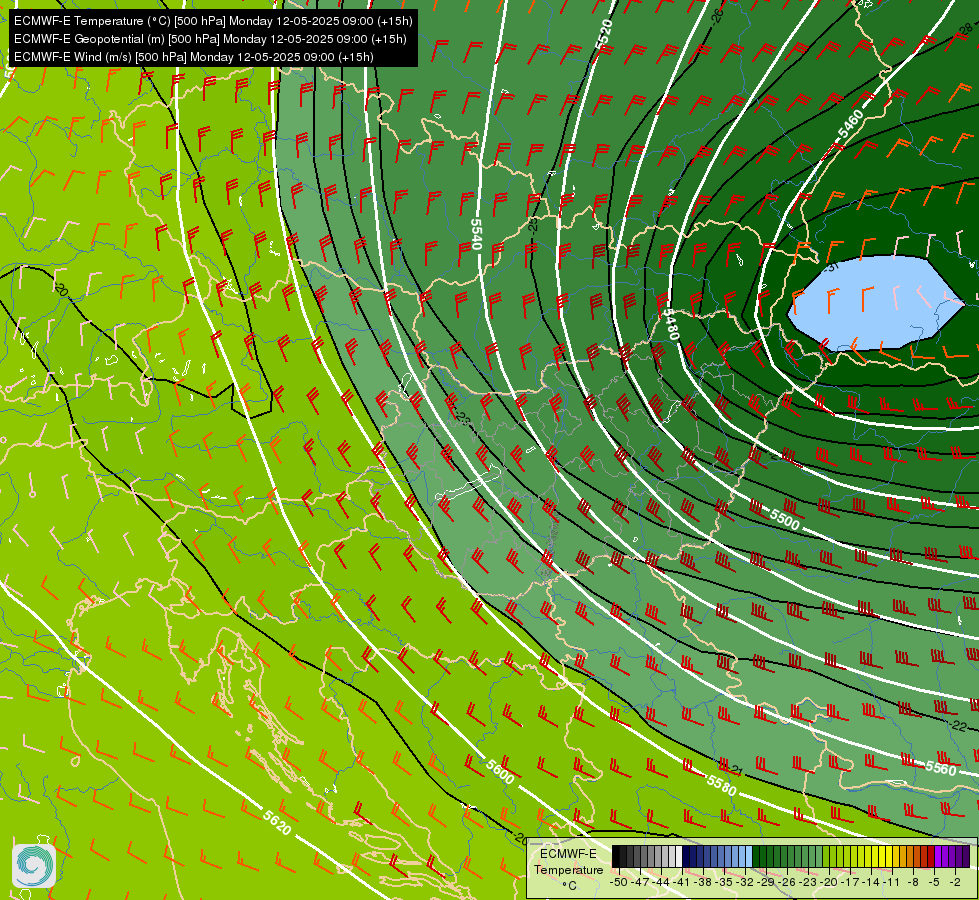The height and width of the screenshot is (900, 979).
Task: Select the ECMWF-E Geopotential 500 hPa title line
Action: click(x=210, y=39)
